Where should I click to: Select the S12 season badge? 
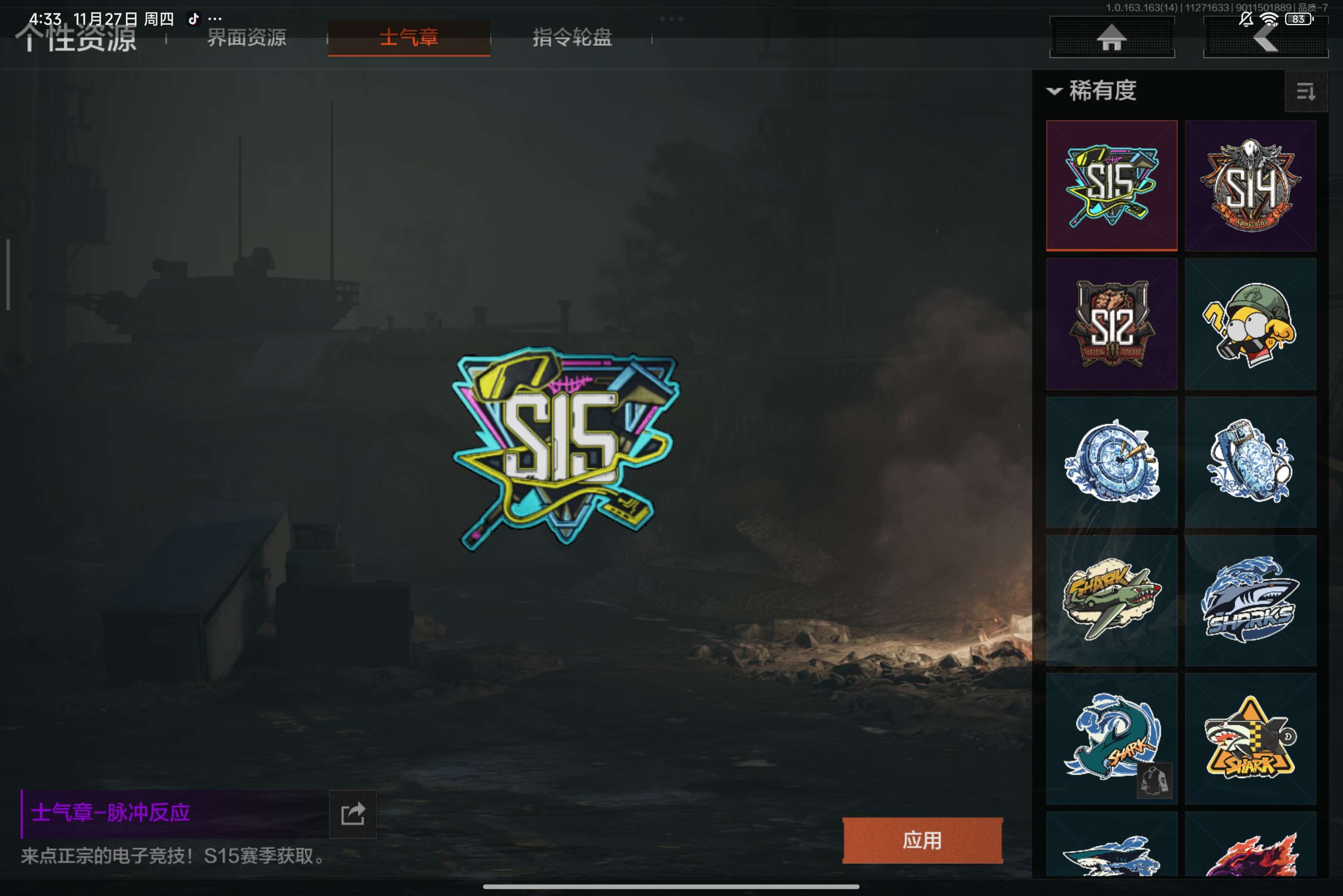(x=1111, y=324)
